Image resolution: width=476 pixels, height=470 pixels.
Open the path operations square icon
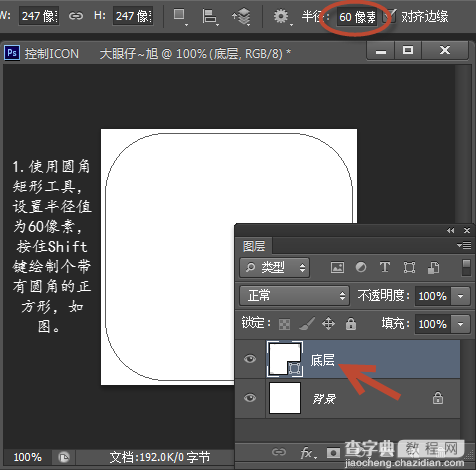pyautogui.click(x=180, y=16)
